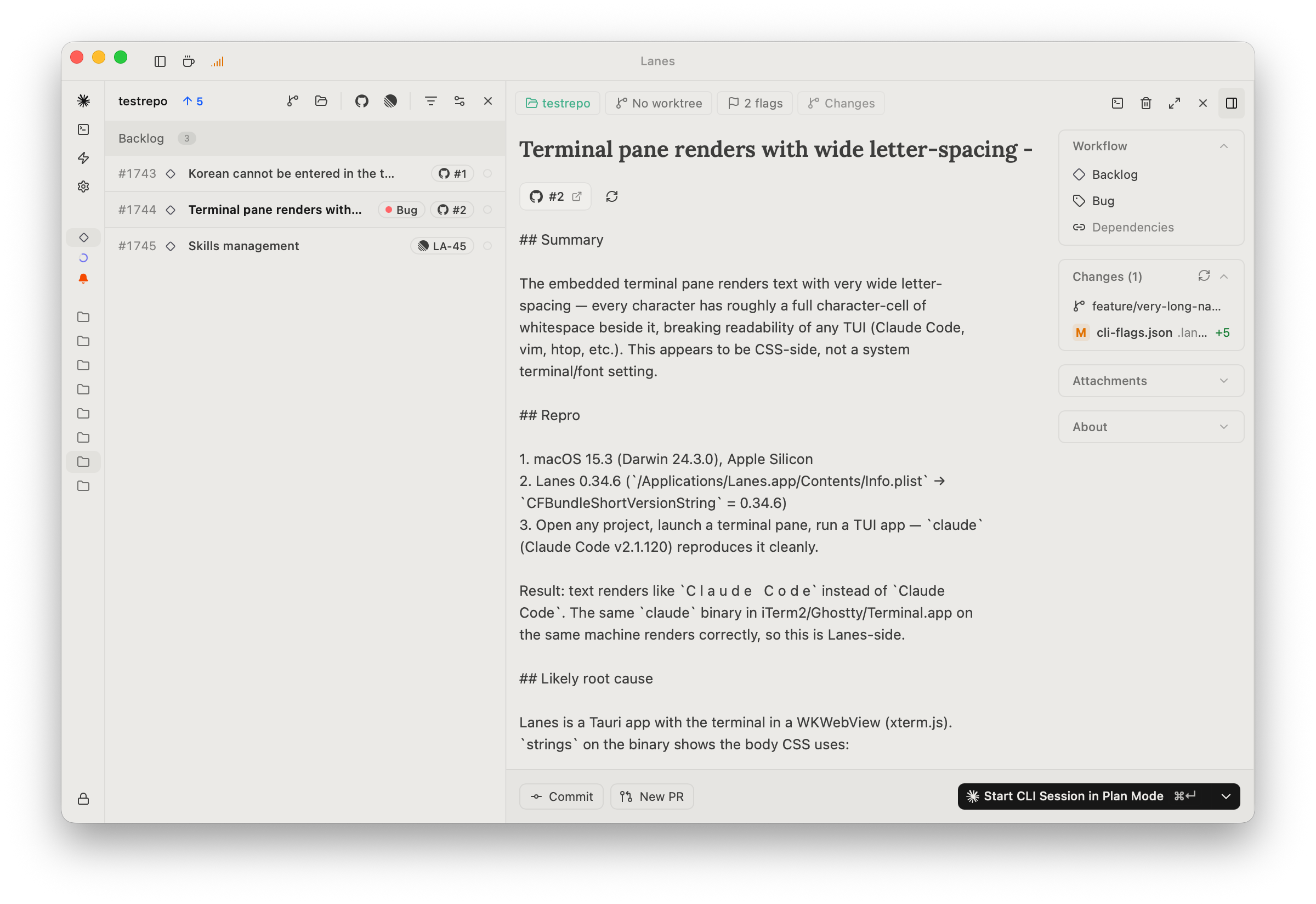Select task Terminal pane renders with
This screenshot has height=904, width=1316.
tap(305, 210)
